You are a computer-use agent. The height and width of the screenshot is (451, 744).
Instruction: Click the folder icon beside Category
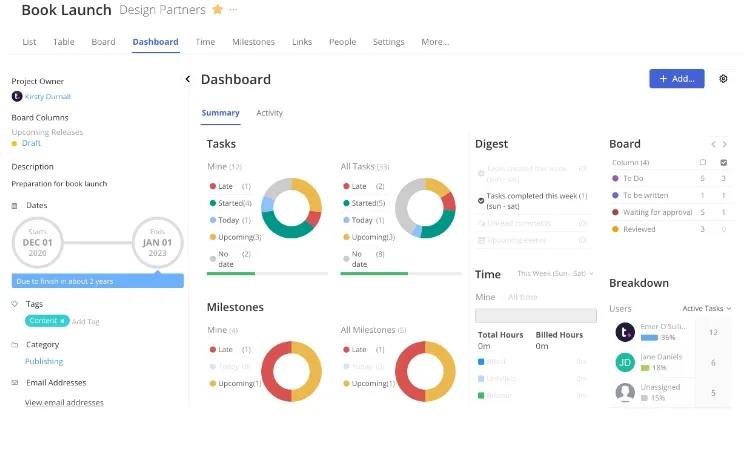click(x=15, y=345)
